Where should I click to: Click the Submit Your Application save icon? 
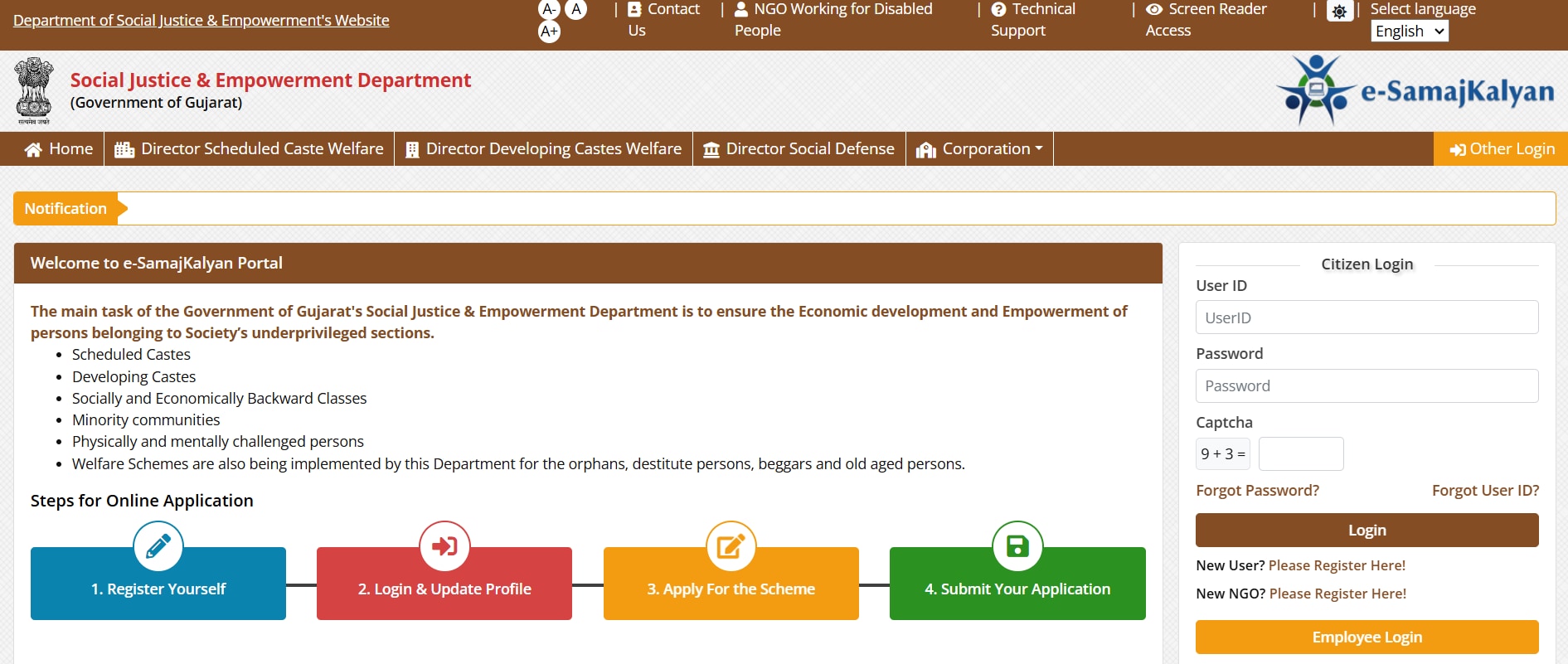click(x=1017, y=546)
